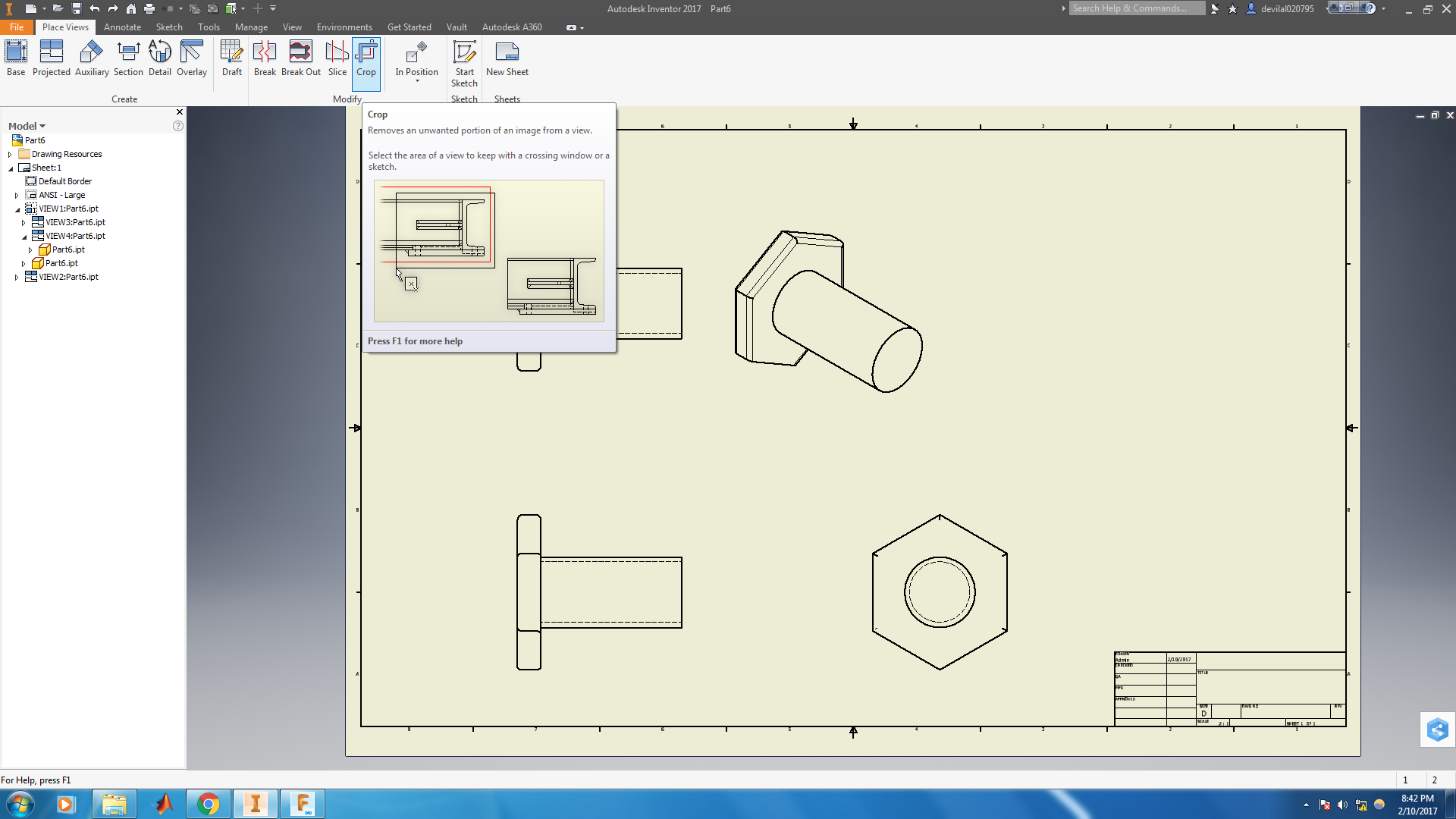This screenshot has width=1456, height=819.
Task: Create a New Sheet
Action: coord(507,61)
